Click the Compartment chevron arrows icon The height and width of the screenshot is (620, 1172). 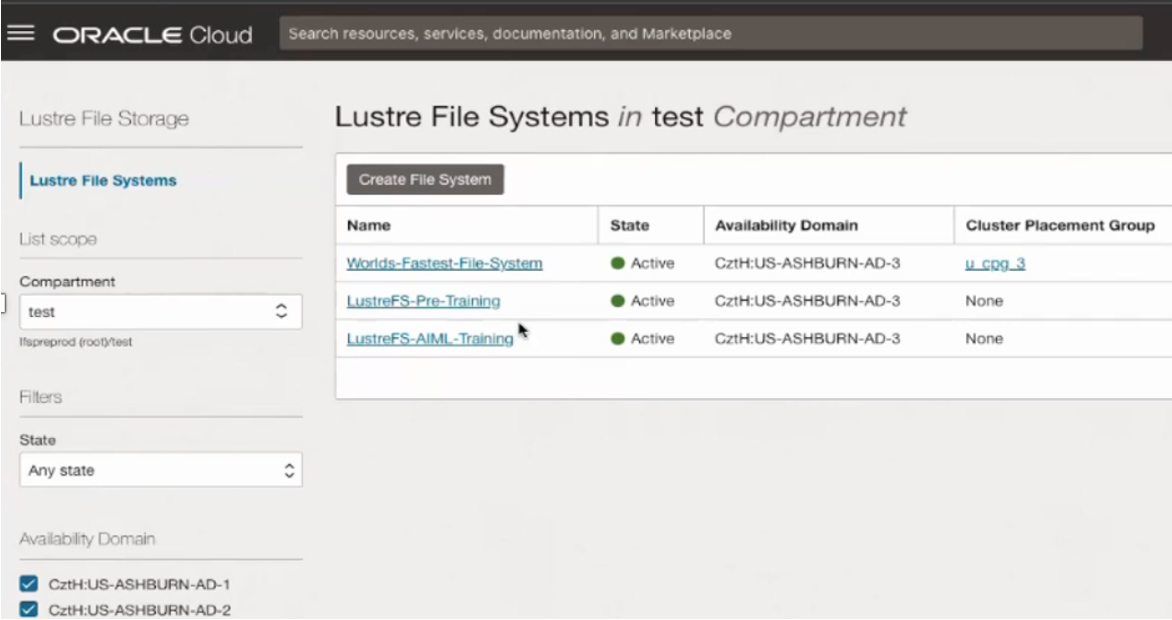coord(281,311)
